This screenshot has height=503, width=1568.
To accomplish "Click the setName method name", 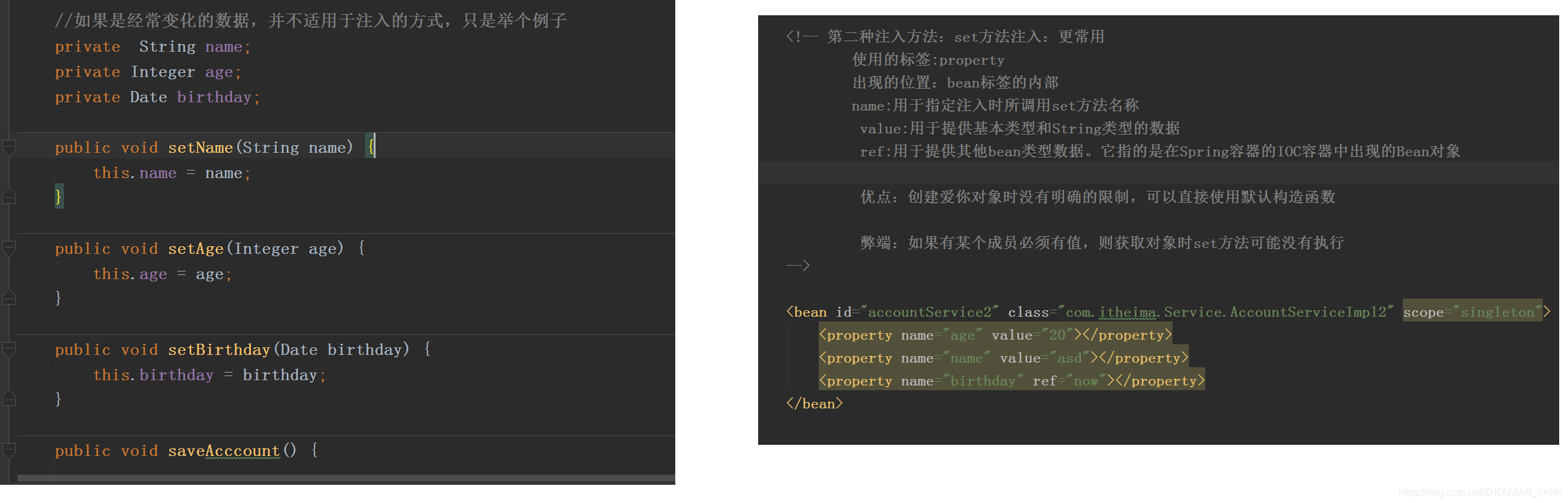I will coord(200,148).
